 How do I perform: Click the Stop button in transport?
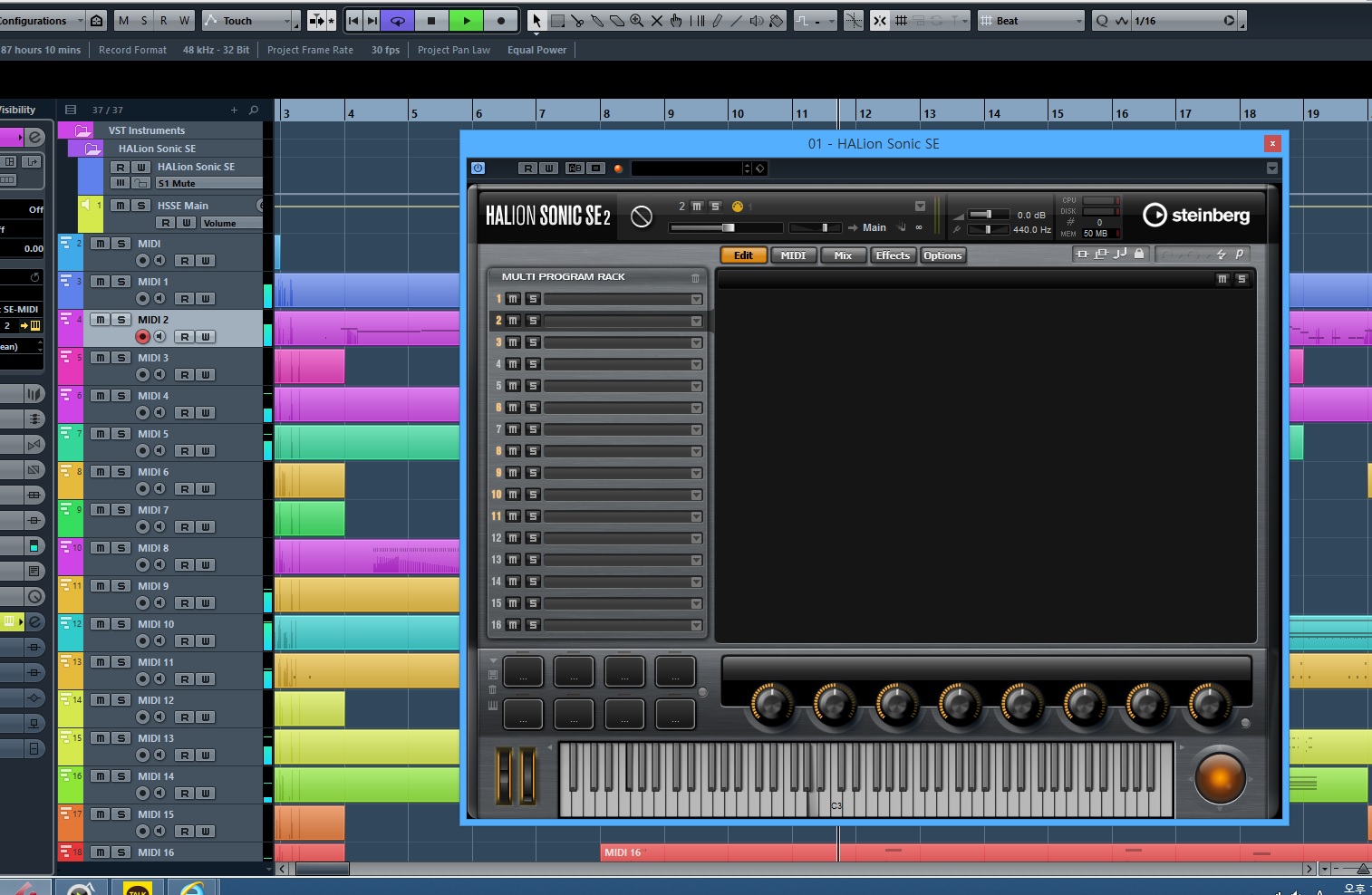point(431,20)
